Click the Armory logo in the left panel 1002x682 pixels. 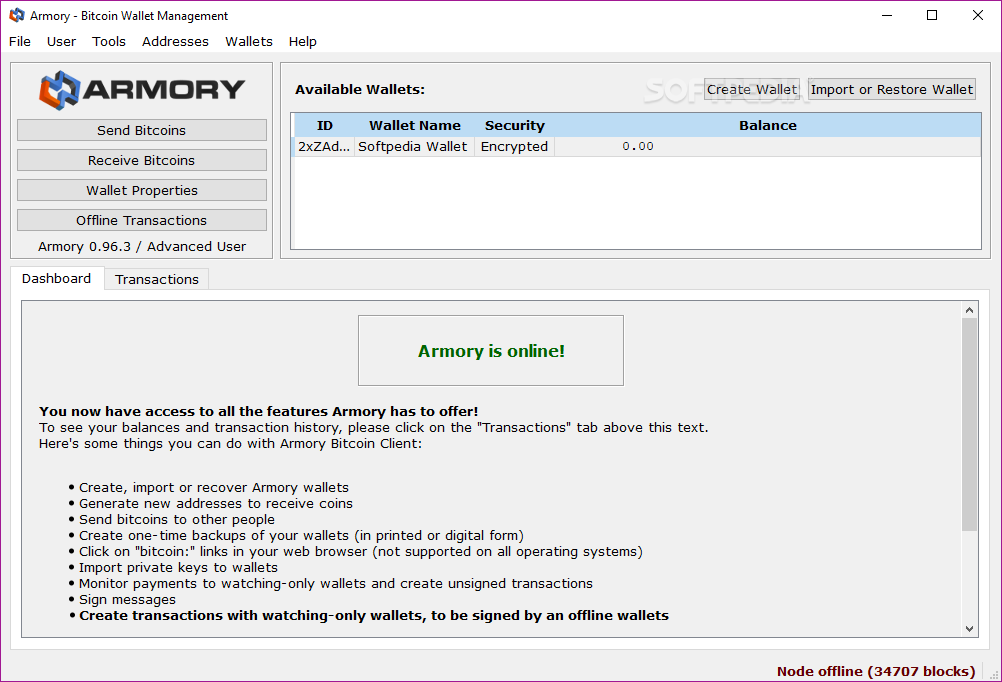click(141, 89)
